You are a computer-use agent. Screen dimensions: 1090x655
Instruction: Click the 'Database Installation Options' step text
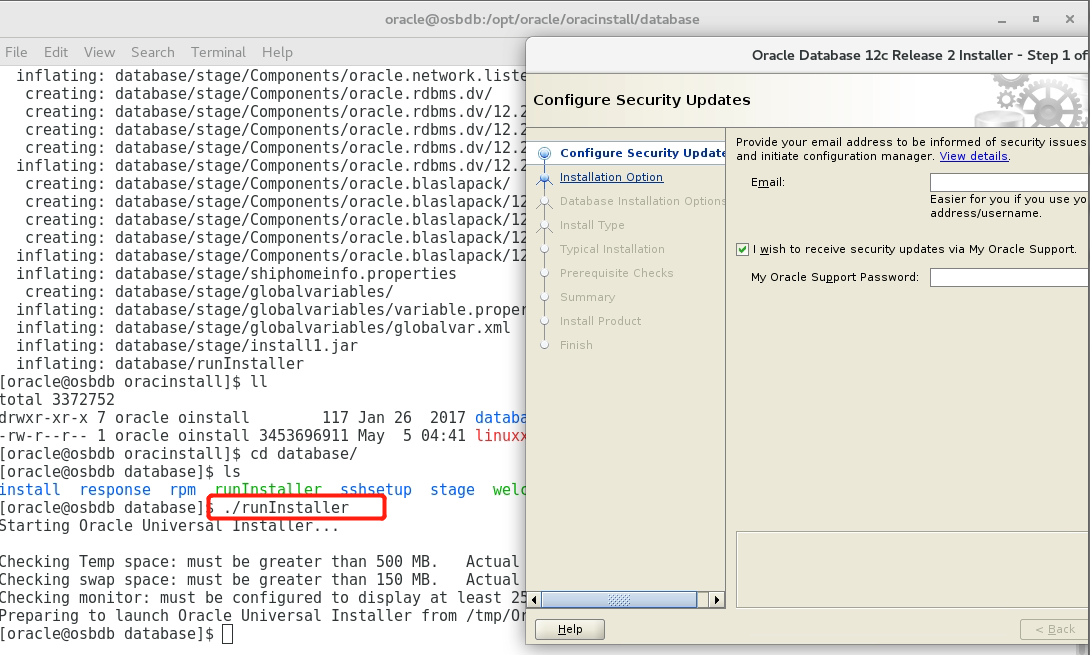tap(642, 201)
